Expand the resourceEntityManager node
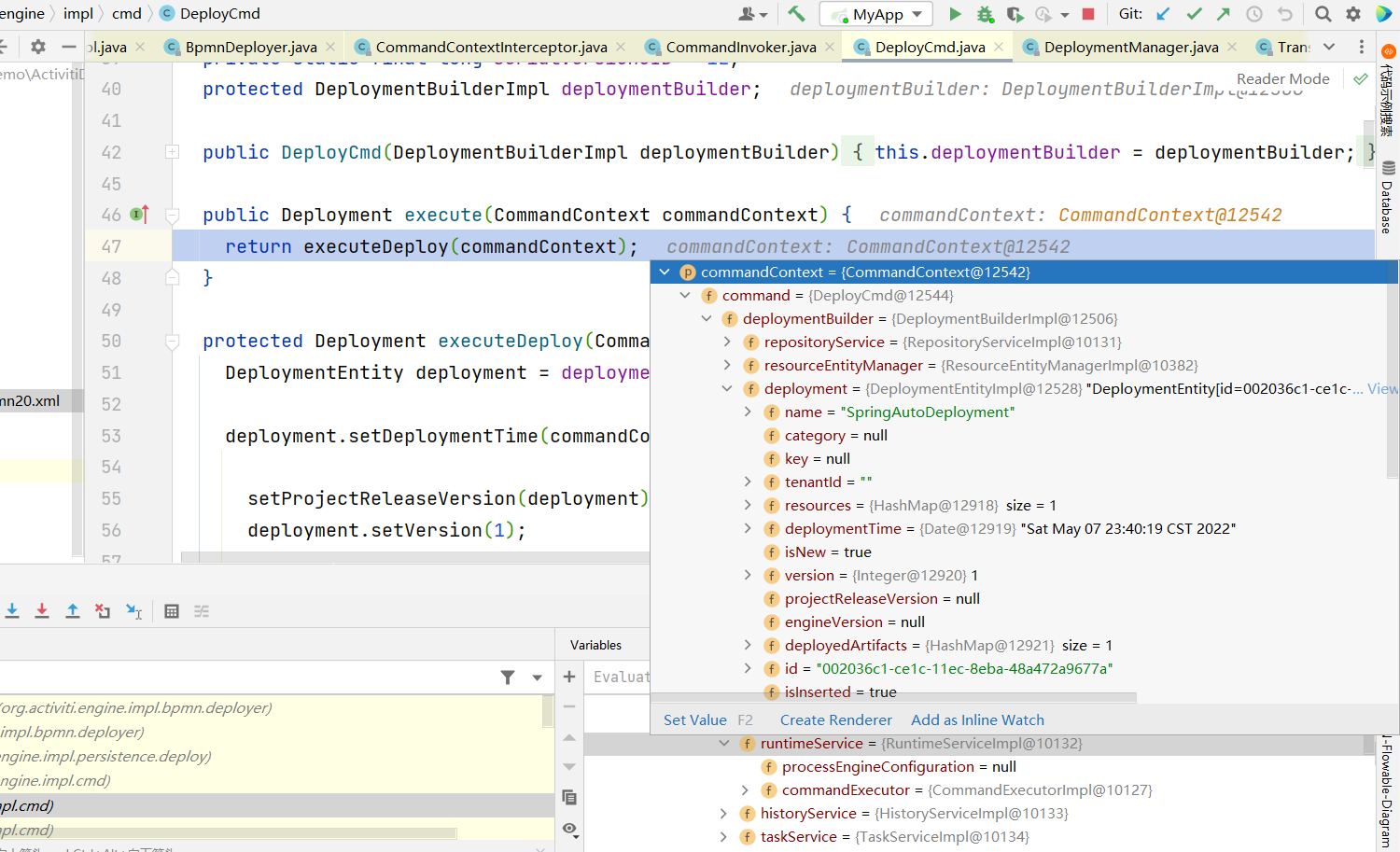The image size is (1400, 852). 727,366
